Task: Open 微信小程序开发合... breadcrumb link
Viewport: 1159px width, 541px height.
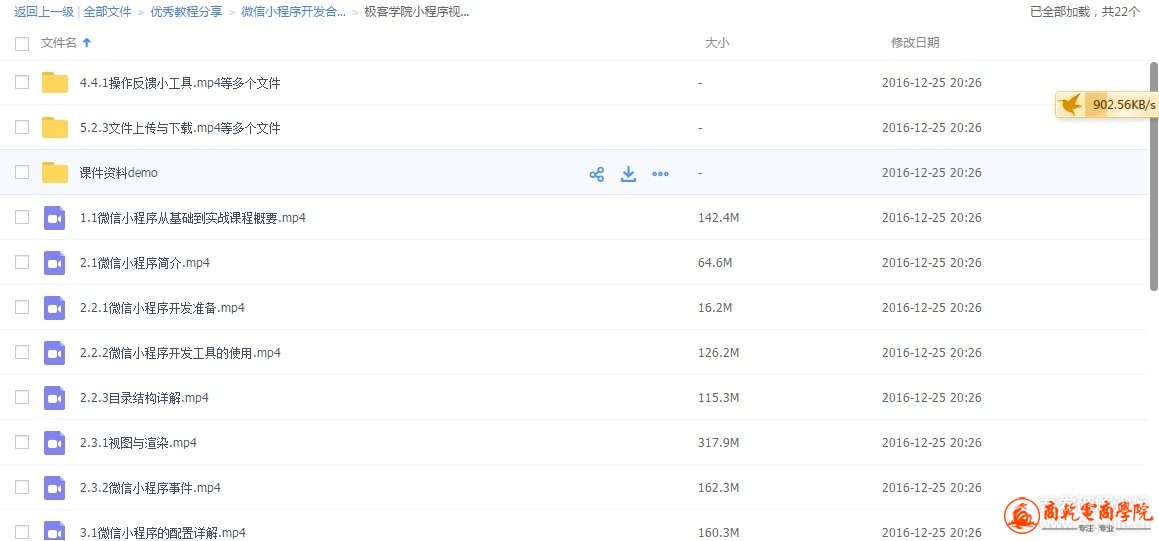Action: tap(293, 12)
